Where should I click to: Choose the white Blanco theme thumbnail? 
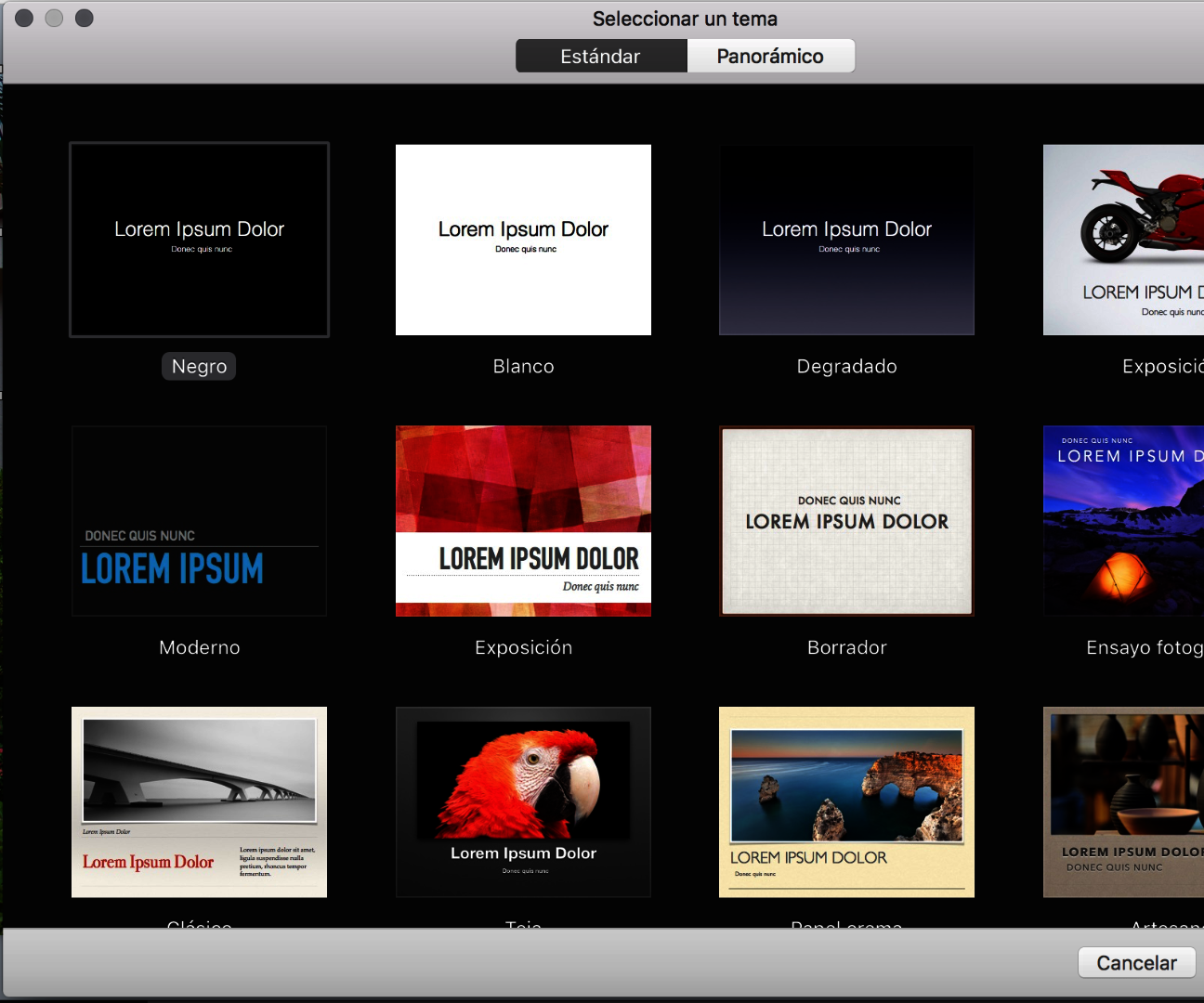coord(523,240)
